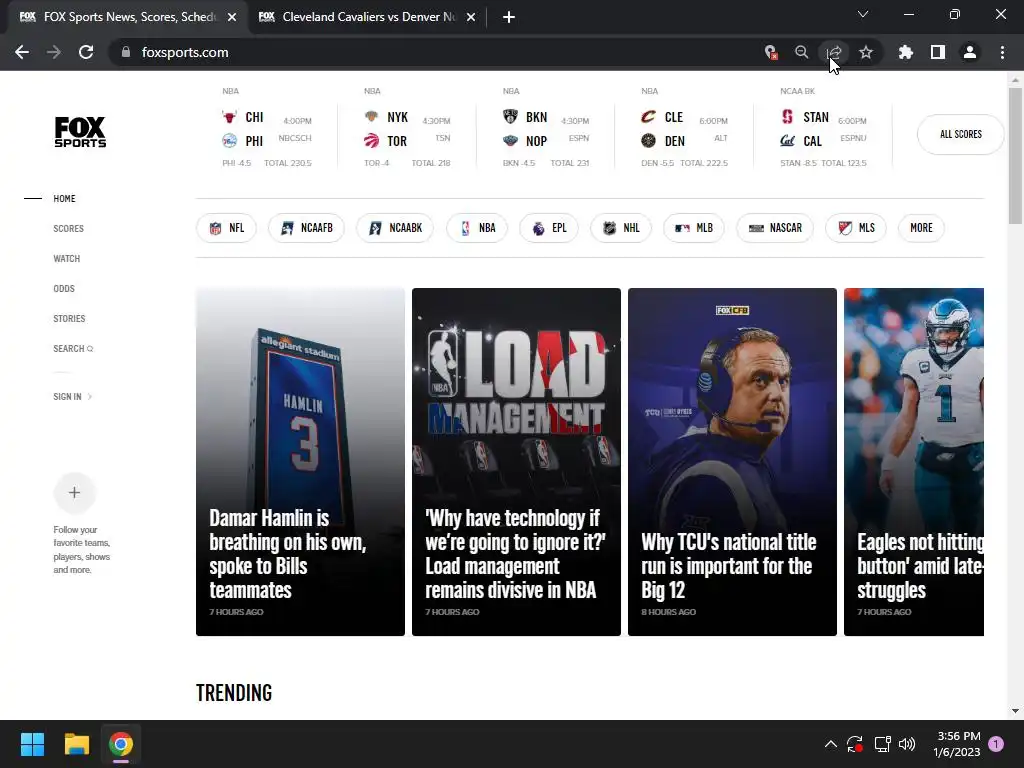Image resolution: width=1024 pixels, height=768 pixels.
Task: Select the NCAABK league pill
Action: 395,228
